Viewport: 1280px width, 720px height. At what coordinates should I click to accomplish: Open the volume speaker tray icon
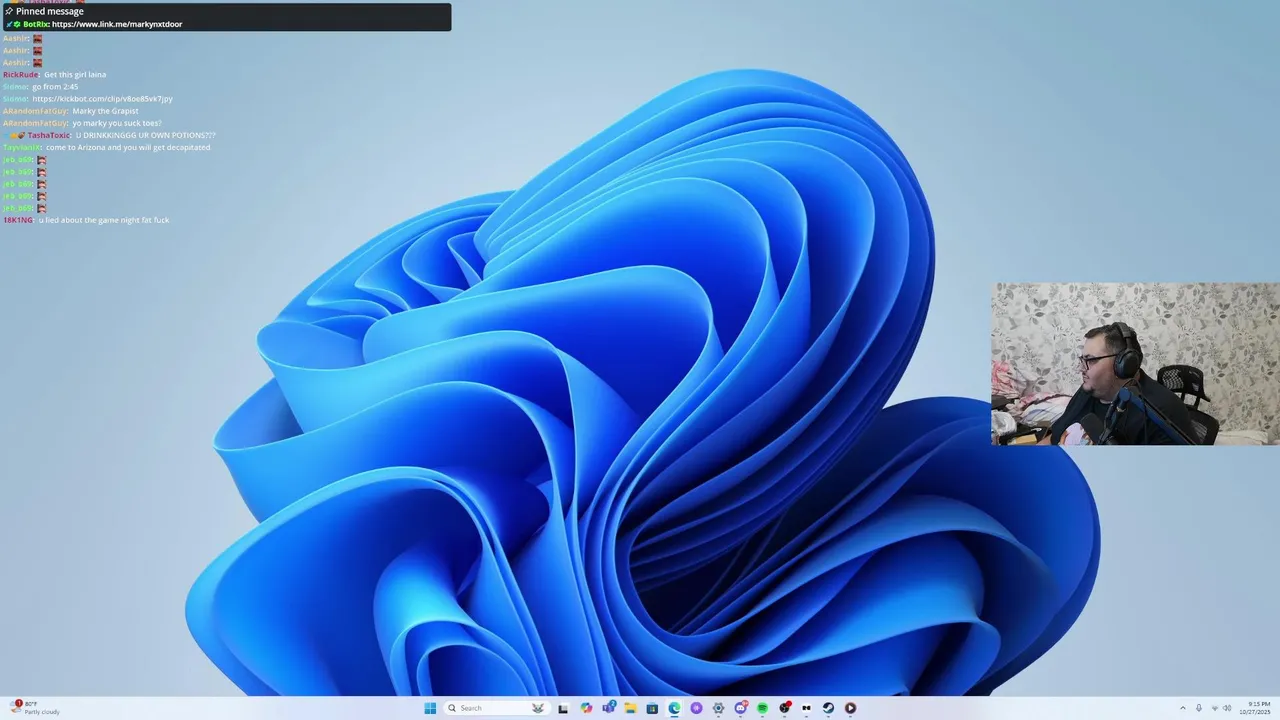click(x=1227, y=708)
